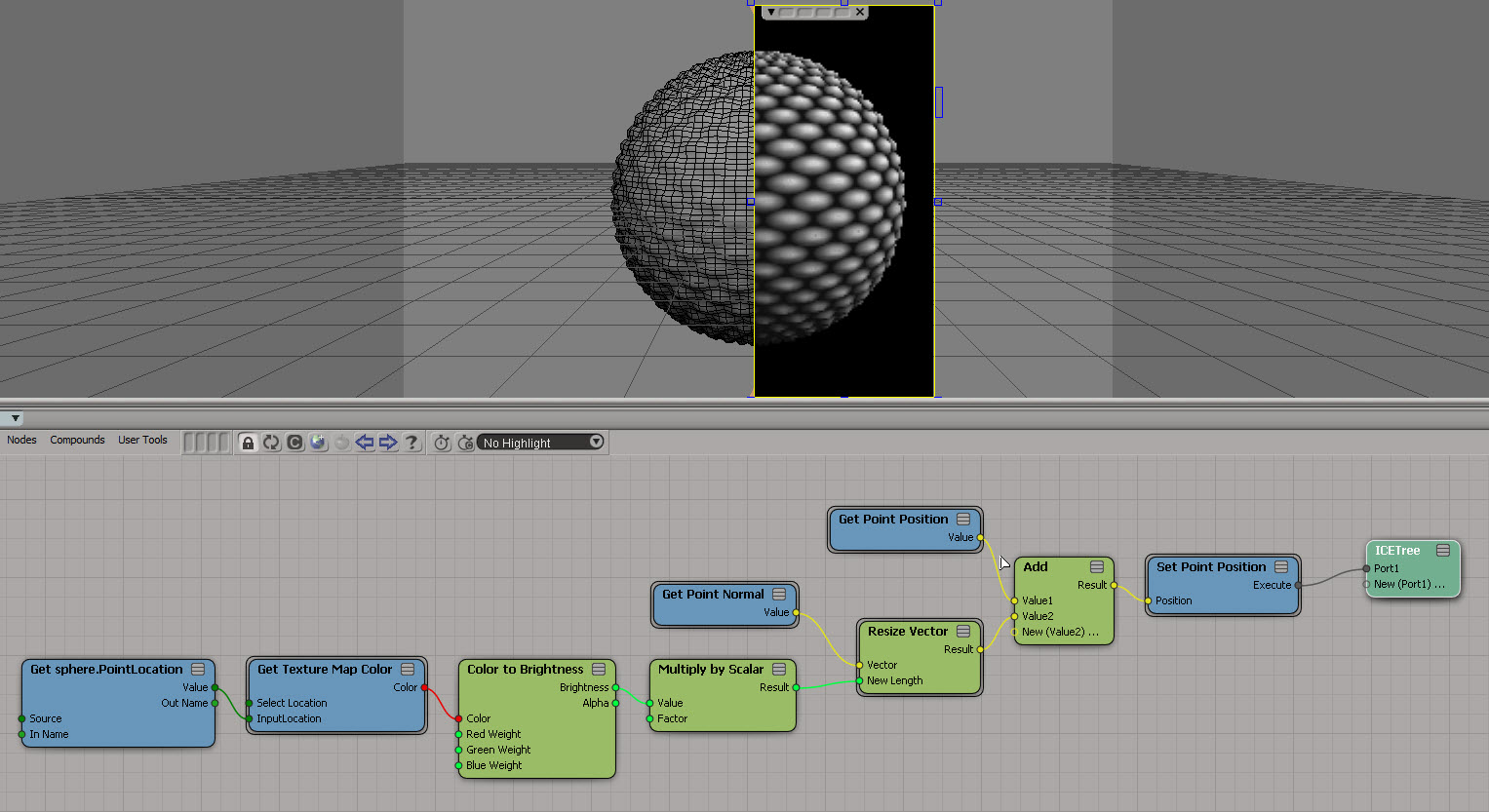
Task: Expand the render region options triangle
Action: pos(770,13)
